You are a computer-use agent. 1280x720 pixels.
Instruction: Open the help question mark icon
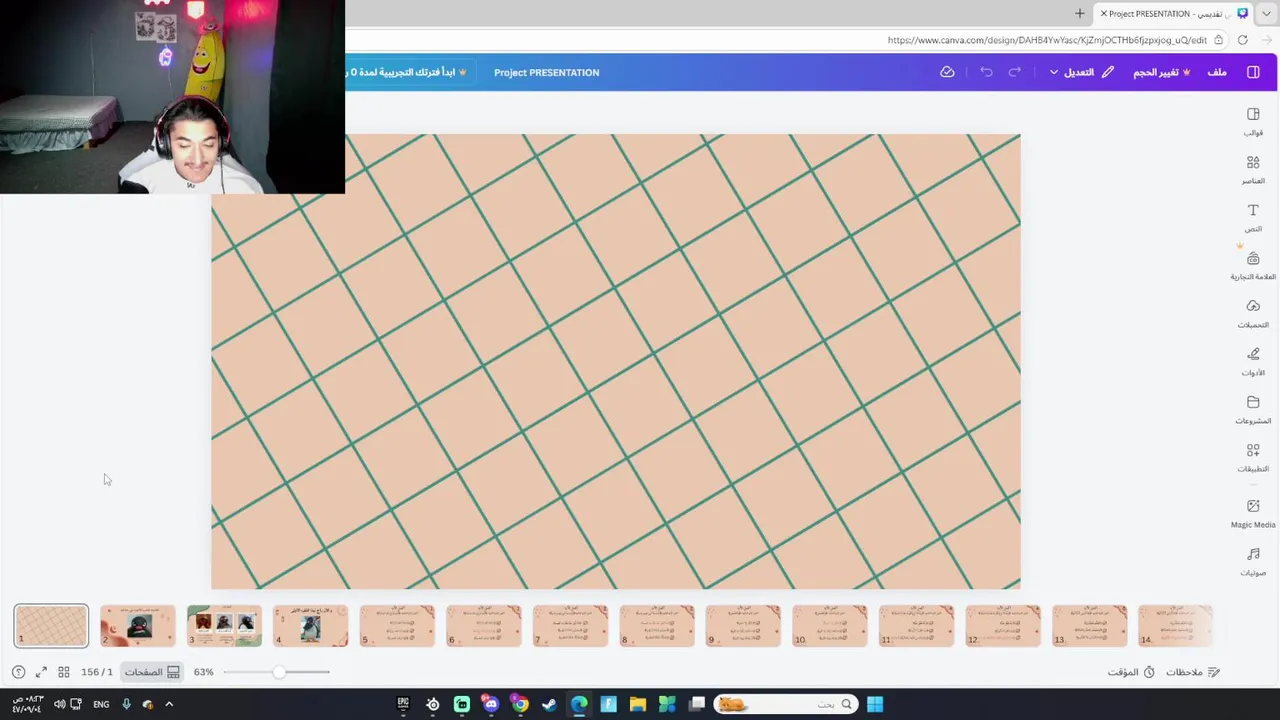pos(18,672)
